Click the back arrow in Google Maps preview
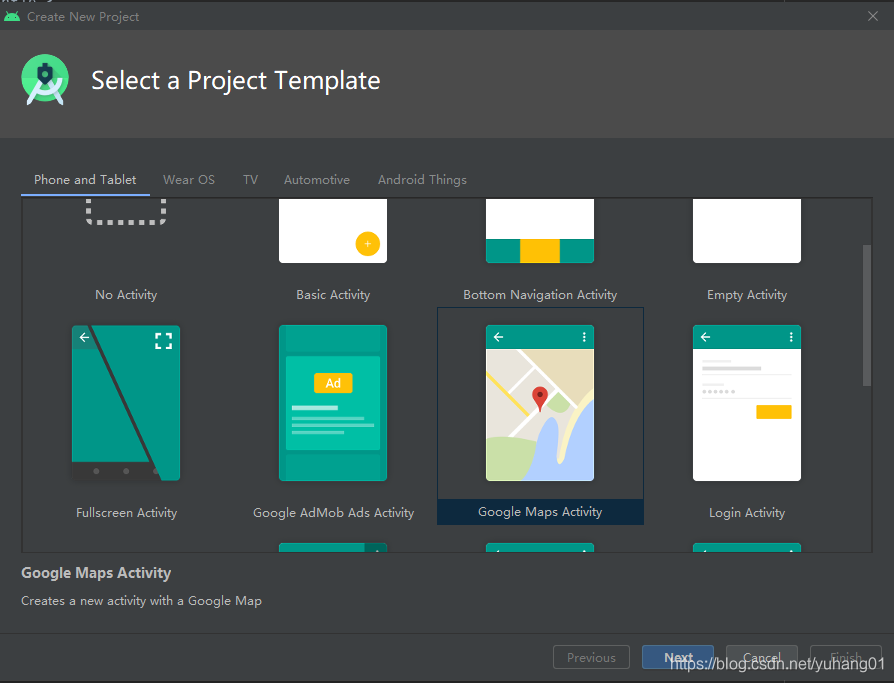 tap(498, 337)
